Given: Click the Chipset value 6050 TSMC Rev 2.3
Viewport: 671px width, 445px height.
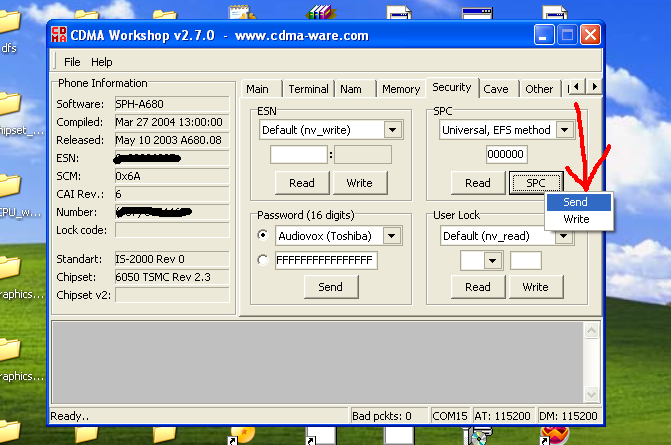Looking at the screenshot, I should [x=172, y=277].
